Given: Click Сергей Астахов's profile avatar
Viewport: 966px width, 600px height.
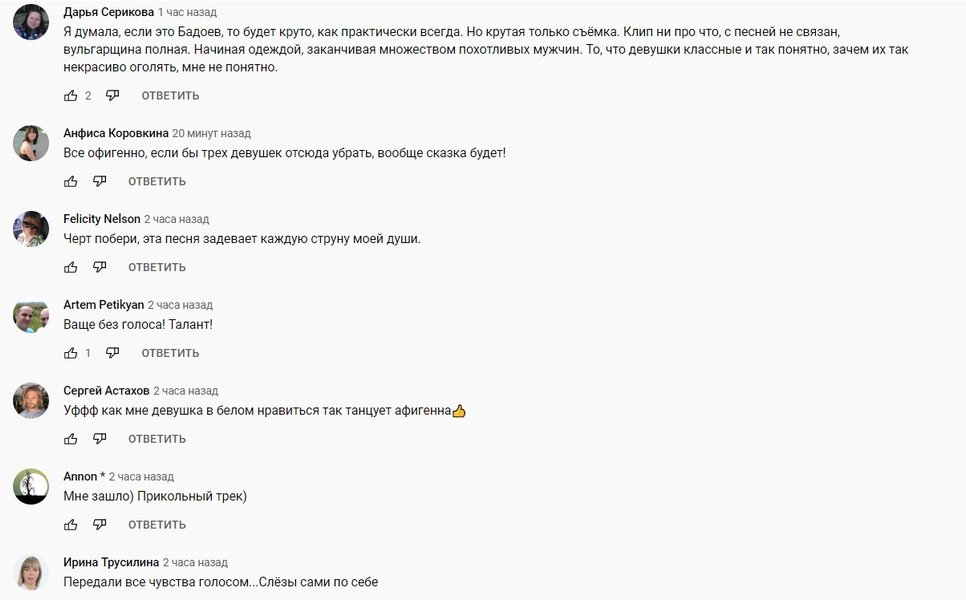Looking at the screenshot, I should (x=31, y=401).
